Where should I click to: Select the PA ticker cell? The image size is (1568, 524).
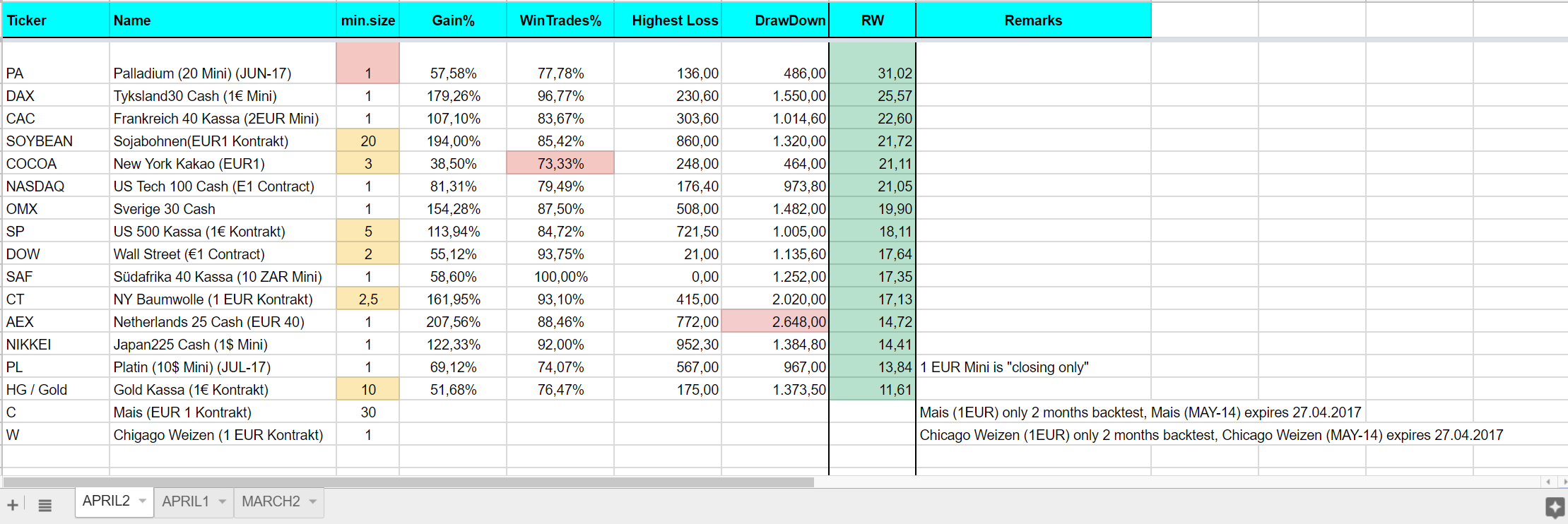56,63
